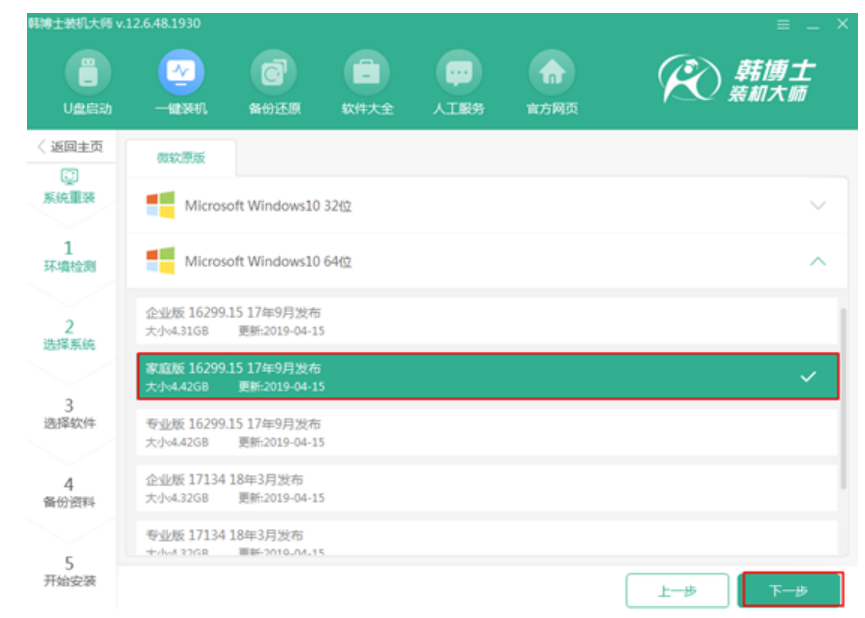865x618 pixels.
Task: Click step 4 备份资料 in sidebar
Action: click(x=69, y=493)
